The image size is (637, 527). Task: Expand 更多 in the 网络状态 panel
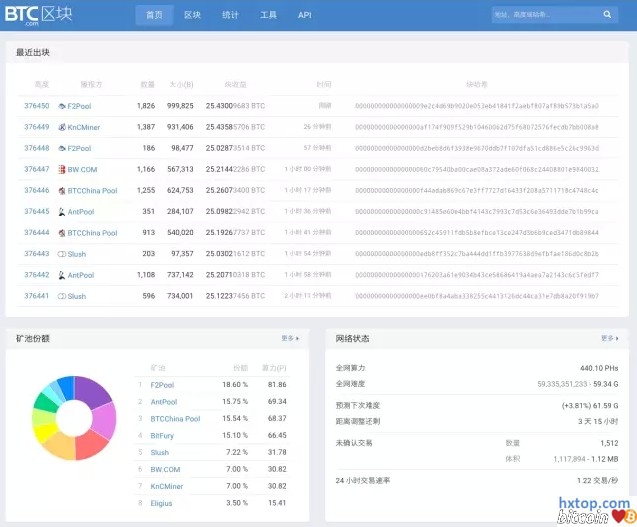point(609,338)
